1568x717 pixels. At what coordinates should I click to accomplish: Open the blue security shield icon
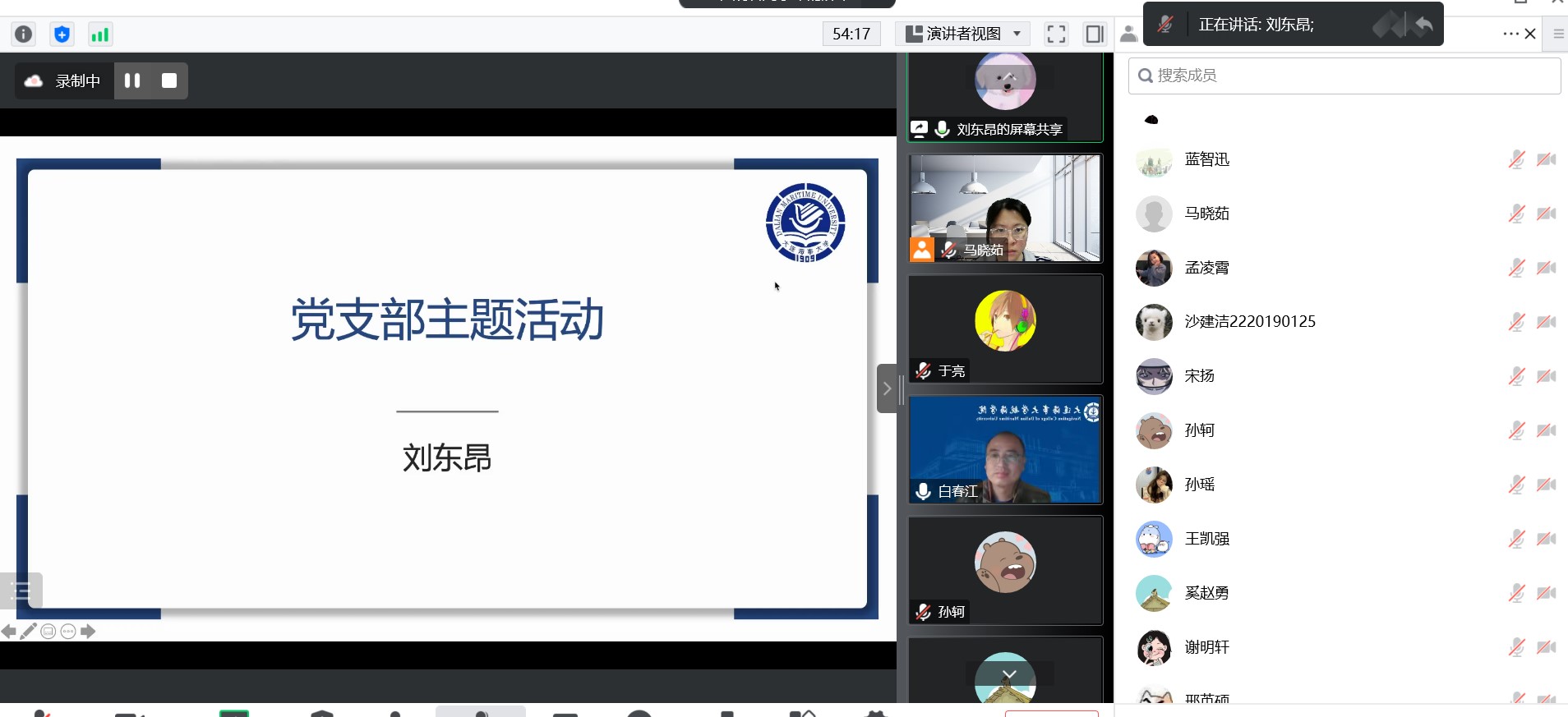pyautogui.click(x=62, y=34)
